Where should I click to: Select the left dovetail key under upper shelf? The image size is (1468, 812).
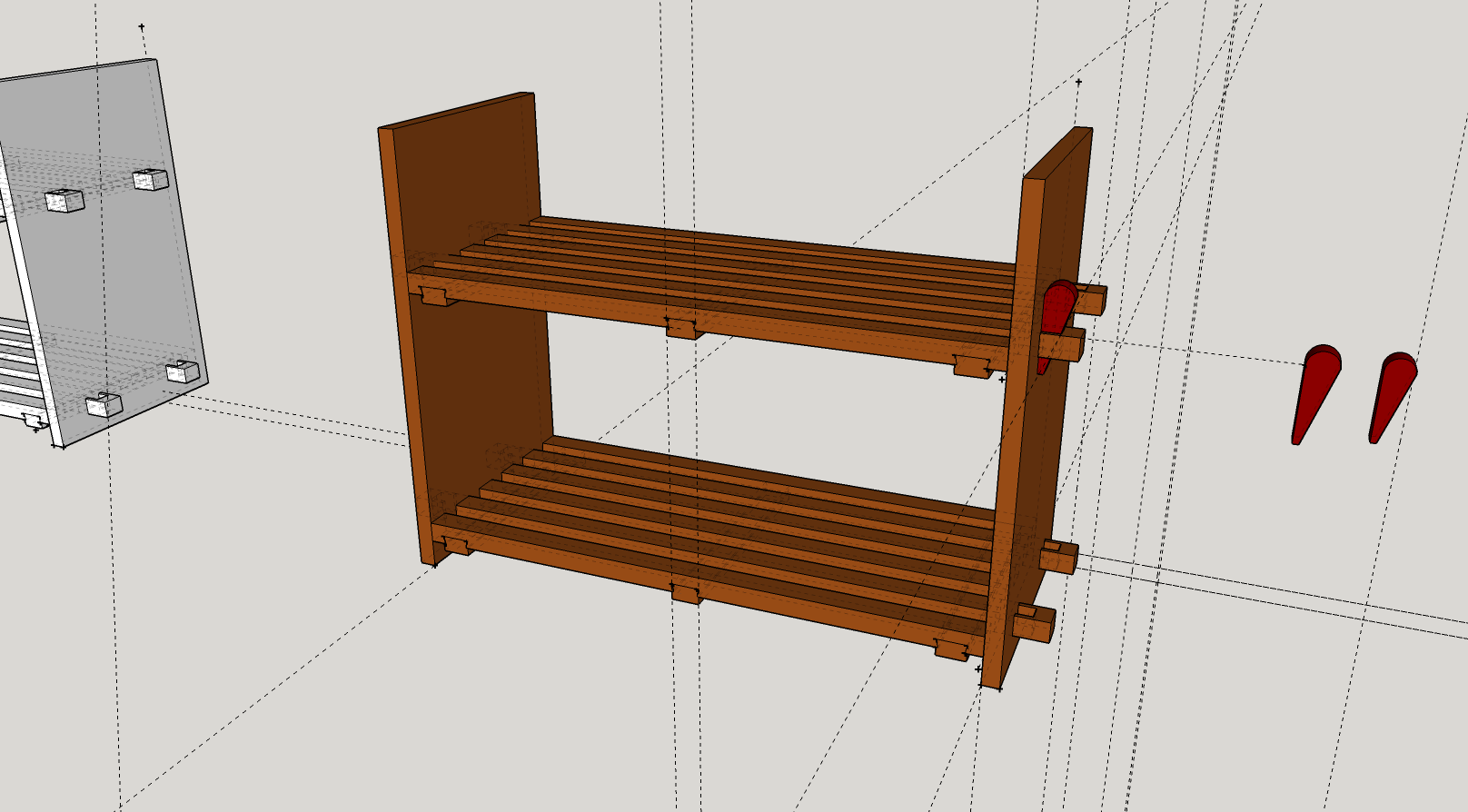coord(438,297)
